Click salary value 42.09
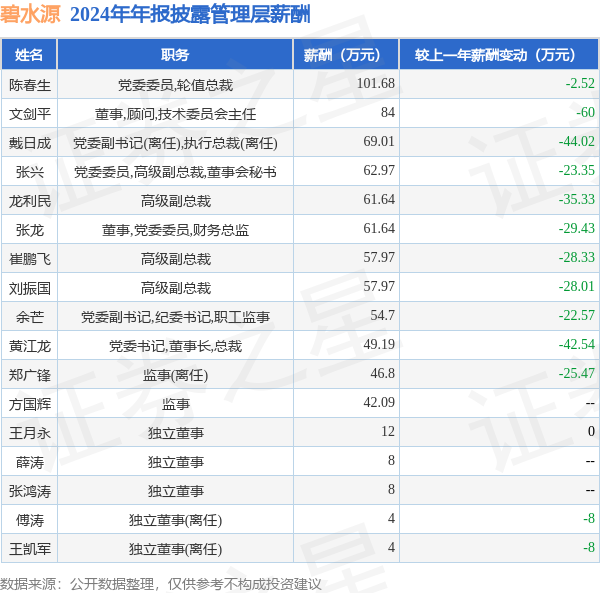 click(379, 402)
